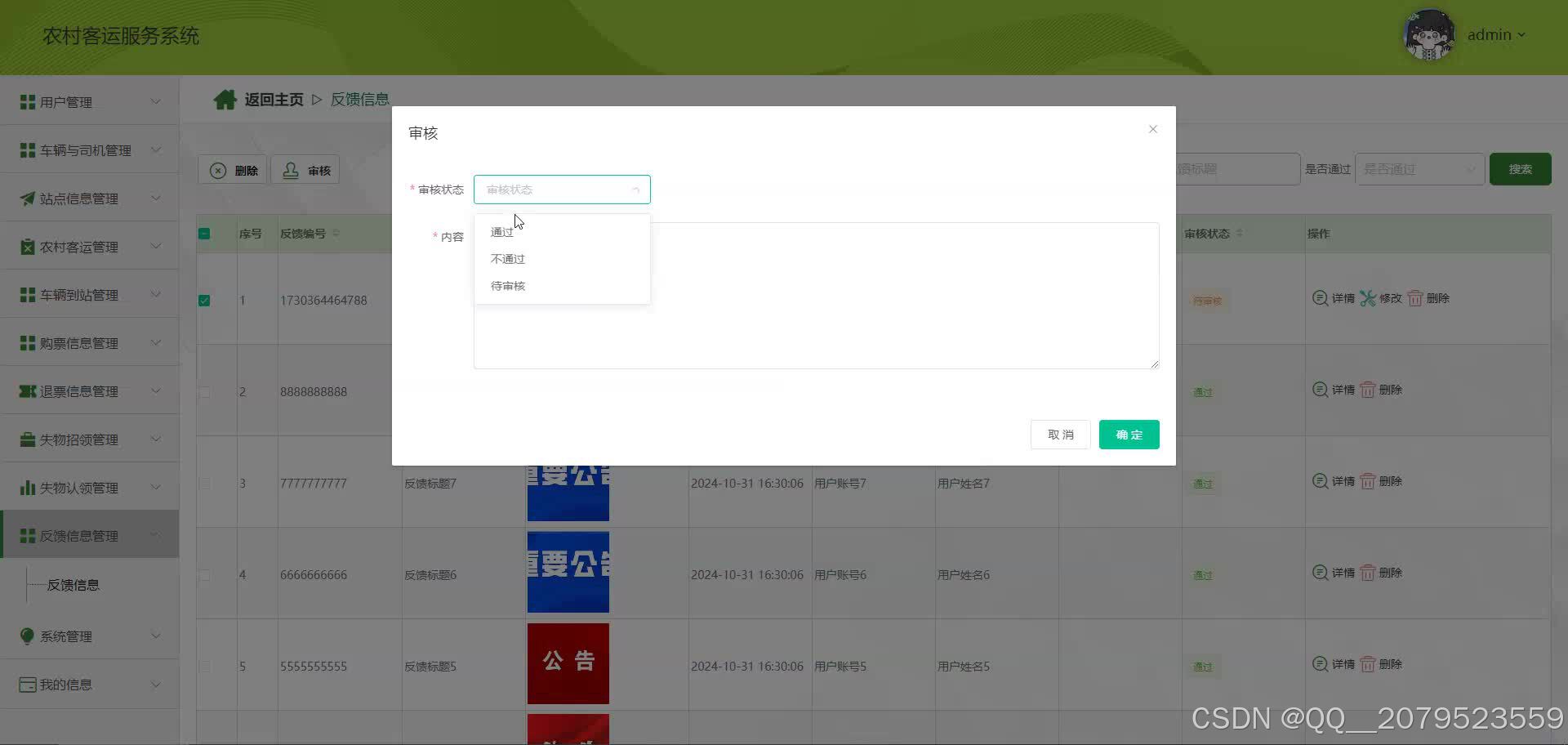This screenshot has height=745, width=1568.
Task: Click 修改 wrench icon in row 1
Action: 1368,298
